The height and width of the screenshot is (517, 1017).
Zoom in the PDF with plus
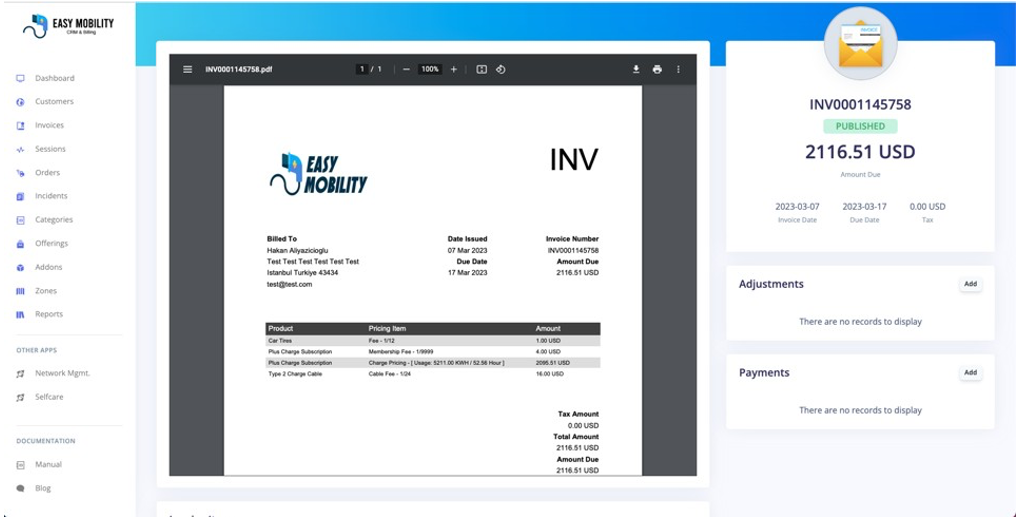(453, 69)
